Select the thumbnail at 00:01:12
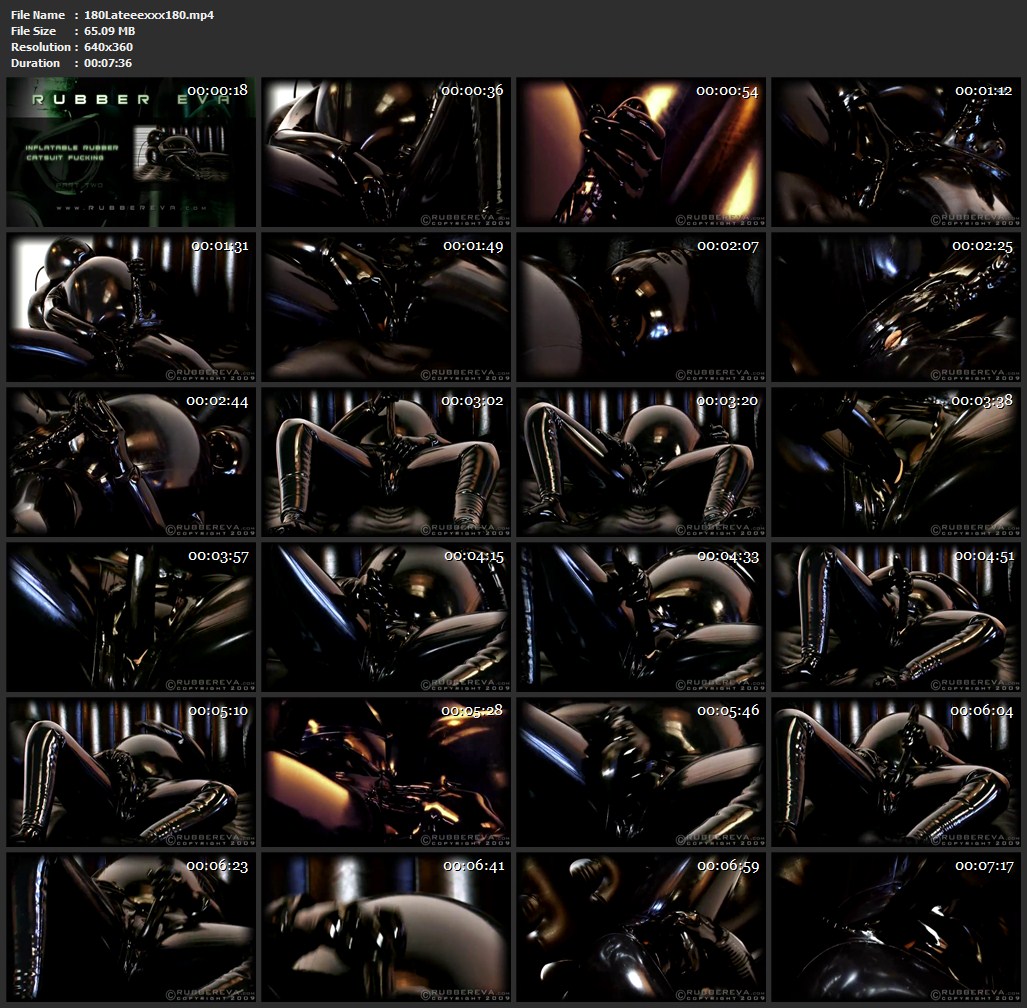Viewport: 1027px width, 1008px height. pyautogui.click(x=896, y=152)
